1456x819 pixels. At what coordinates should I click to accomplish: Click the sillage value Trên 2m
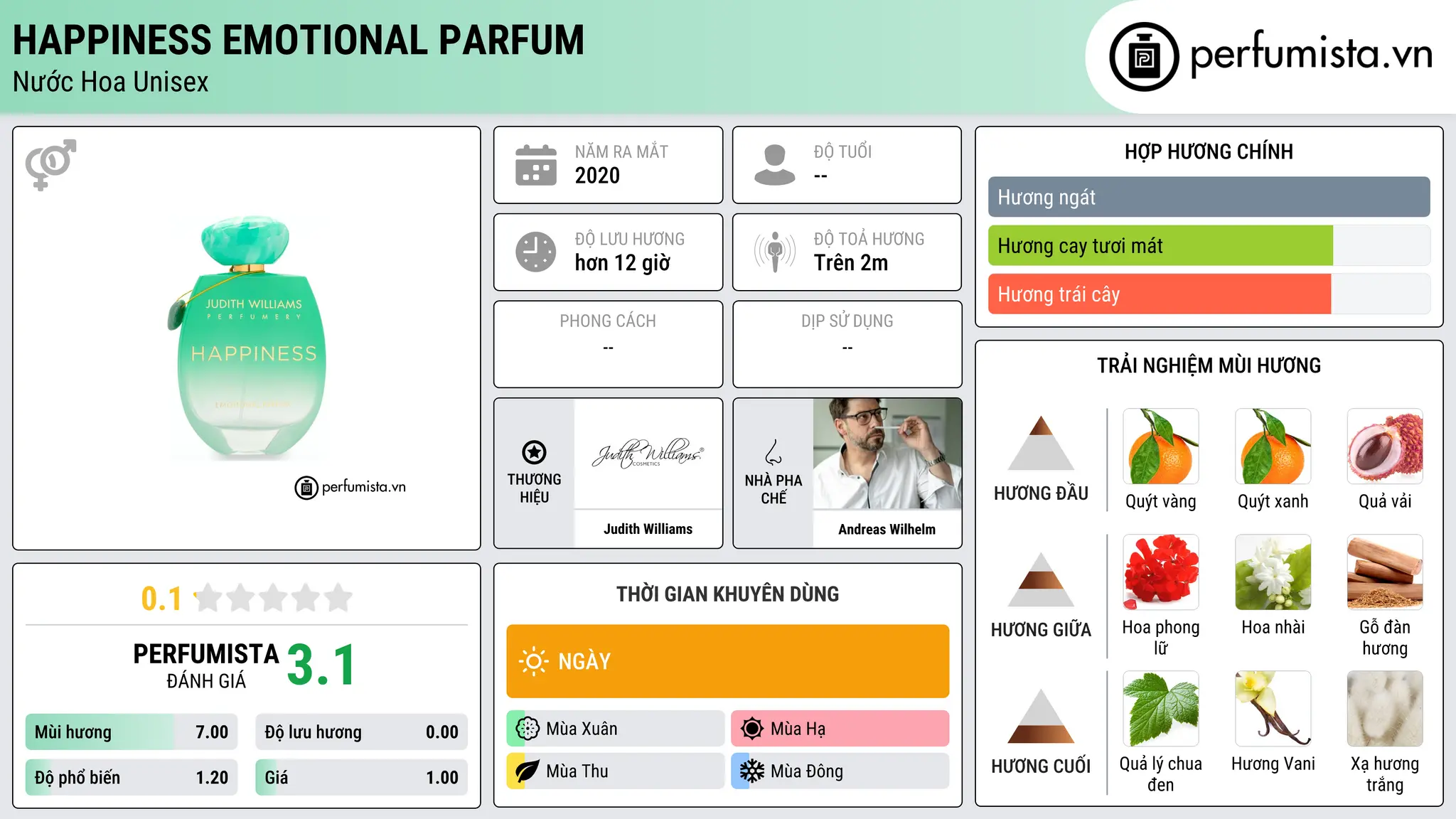[851, 263]
